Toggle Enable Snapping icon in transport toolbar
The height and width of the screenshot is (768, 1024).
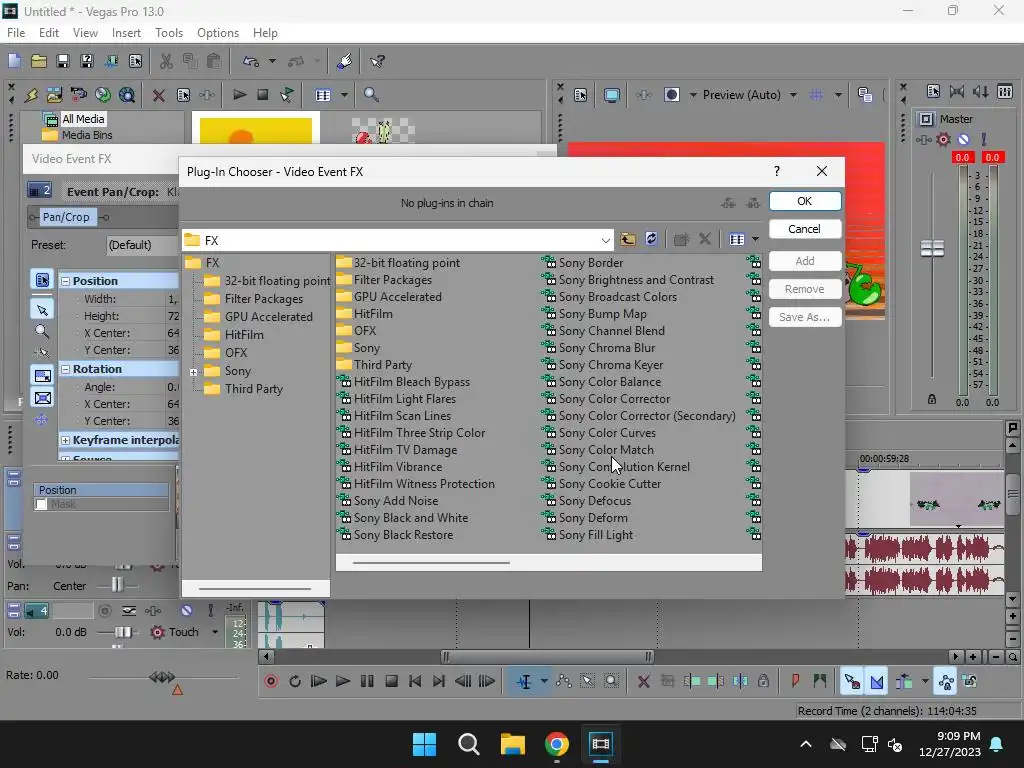click(852, 681)
